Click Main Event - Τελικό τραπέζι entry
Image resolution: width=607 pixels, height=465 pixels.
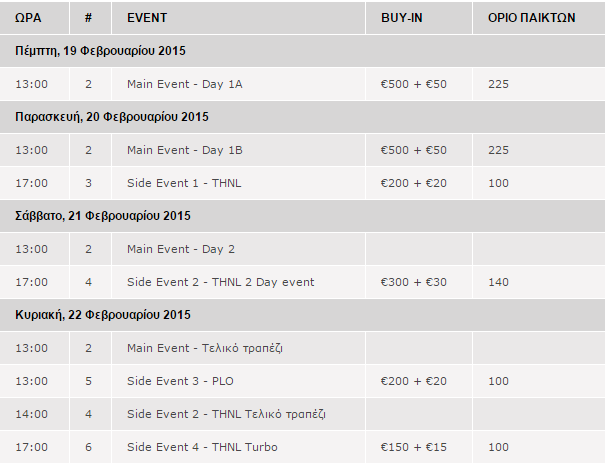(x=205, y=348)
